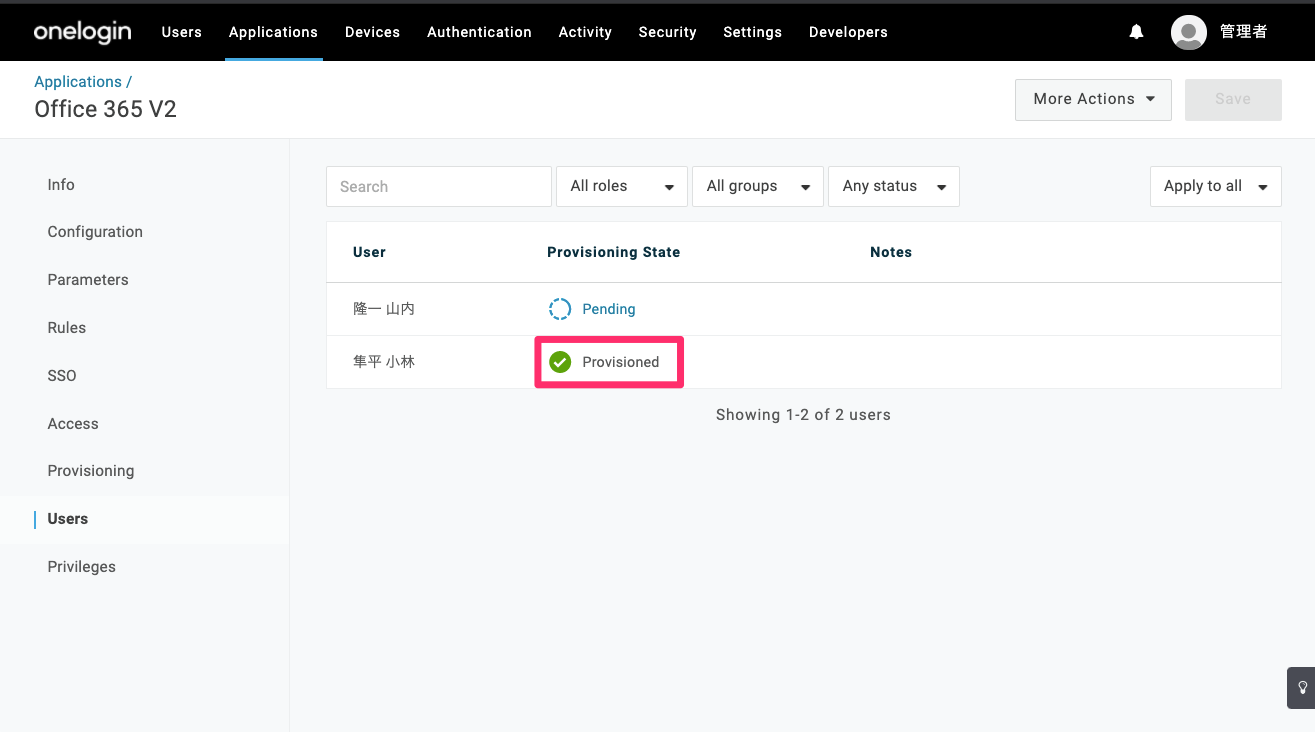Expand the All roles filter
Image resolution: width=1315 pixels, height=732 pixels.
622,186
